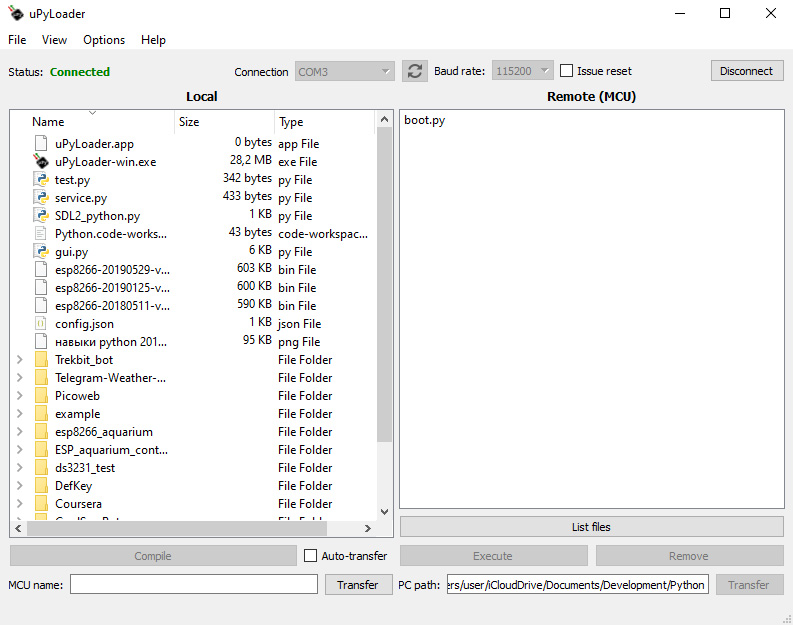The image size is (793, 625).
Task: Expand the ESP_aquarium_cont folder tree arrow
Action: tap(20, 450)
